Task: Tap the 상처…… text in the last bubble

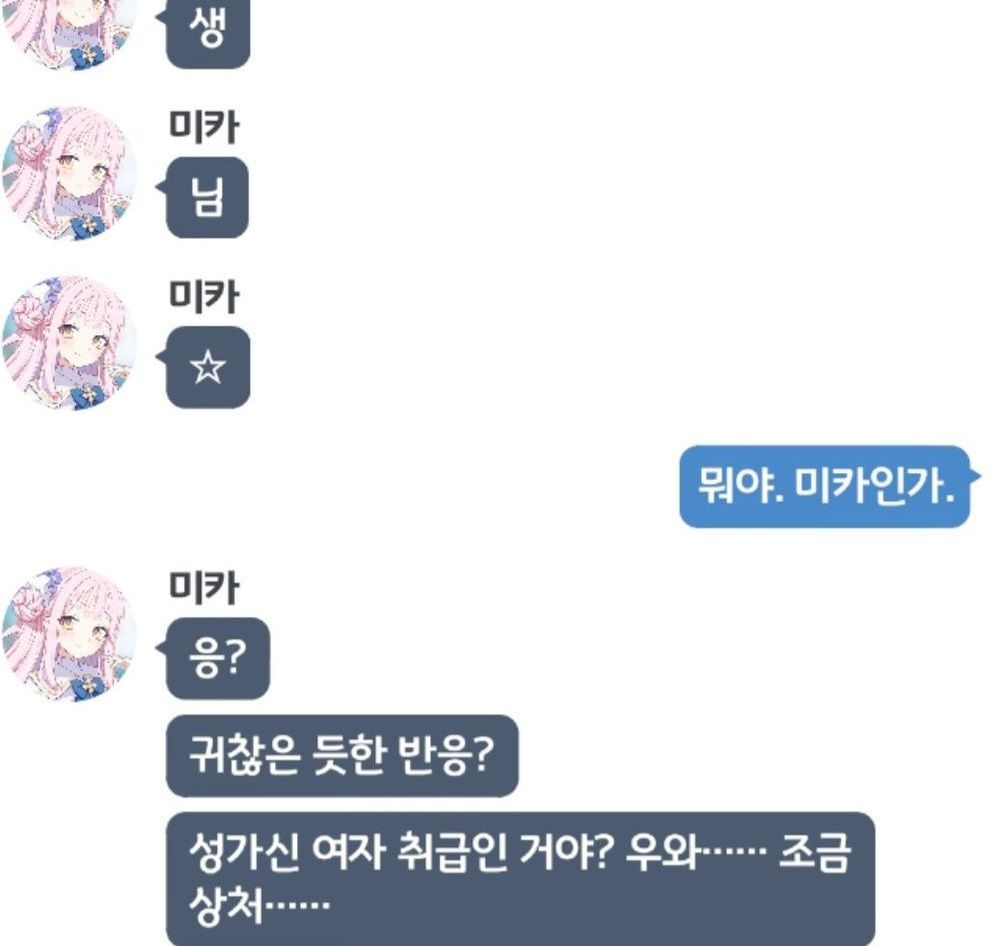Action: [259, 905]
